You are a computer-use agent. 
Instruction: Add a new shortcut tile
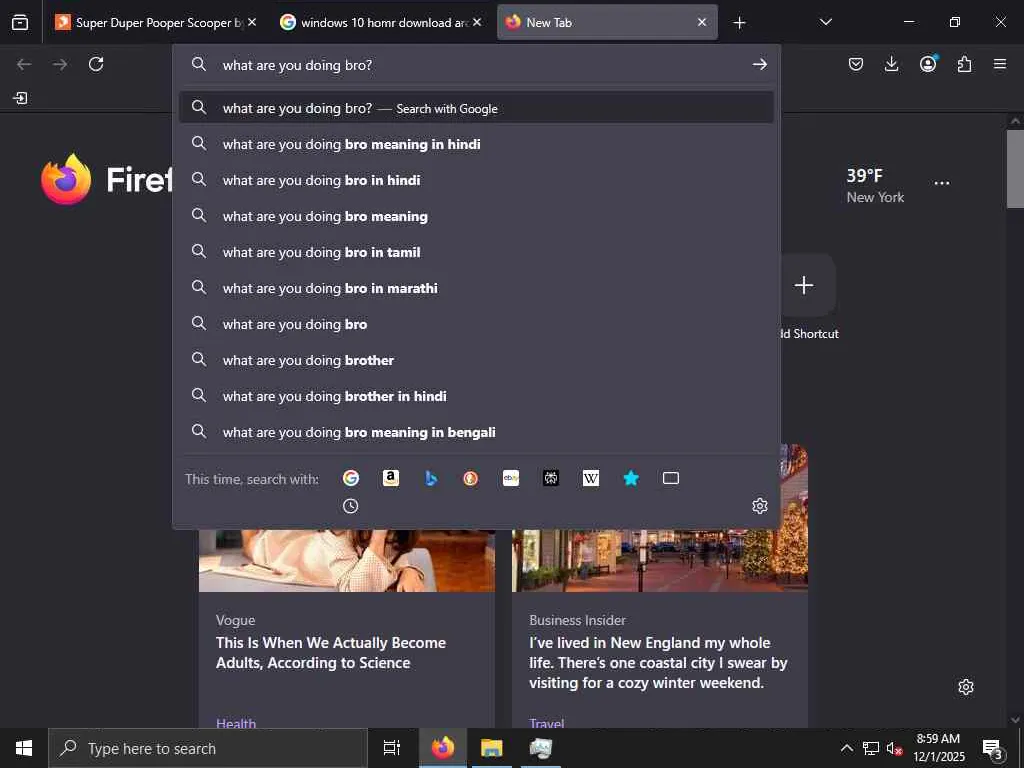click(x=804, y=285)
